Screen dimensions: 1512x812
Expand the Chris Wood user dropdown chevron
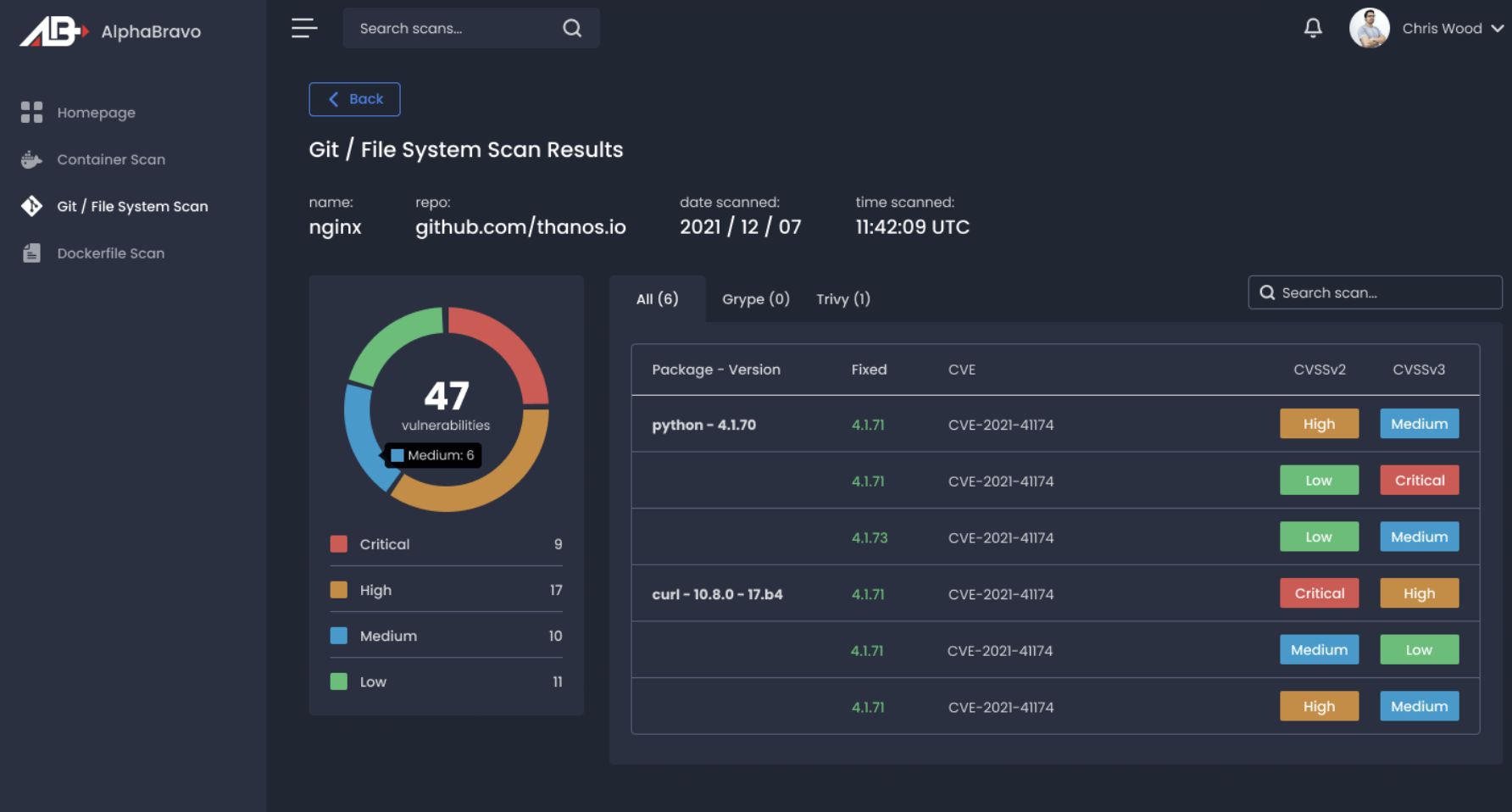click(x=1498, y=28)
